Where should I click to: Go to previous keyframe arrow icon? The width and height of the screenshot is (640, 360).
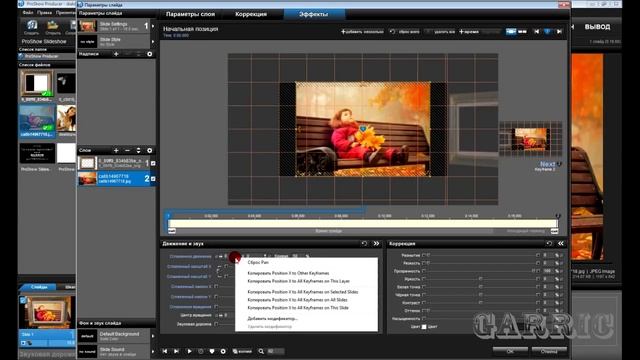tap(537, 31)
